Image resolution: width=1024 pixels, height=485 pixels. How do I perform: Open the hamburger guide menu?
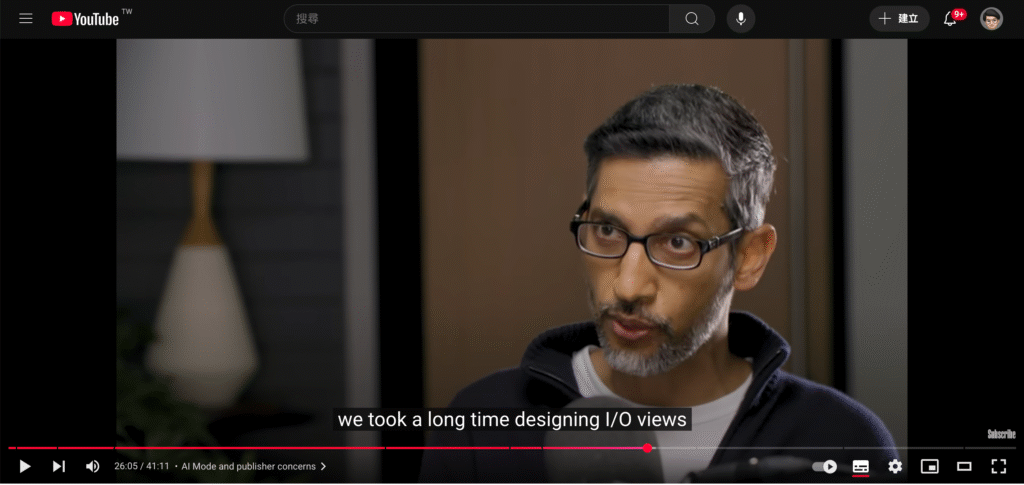click(x=26, y=19)
